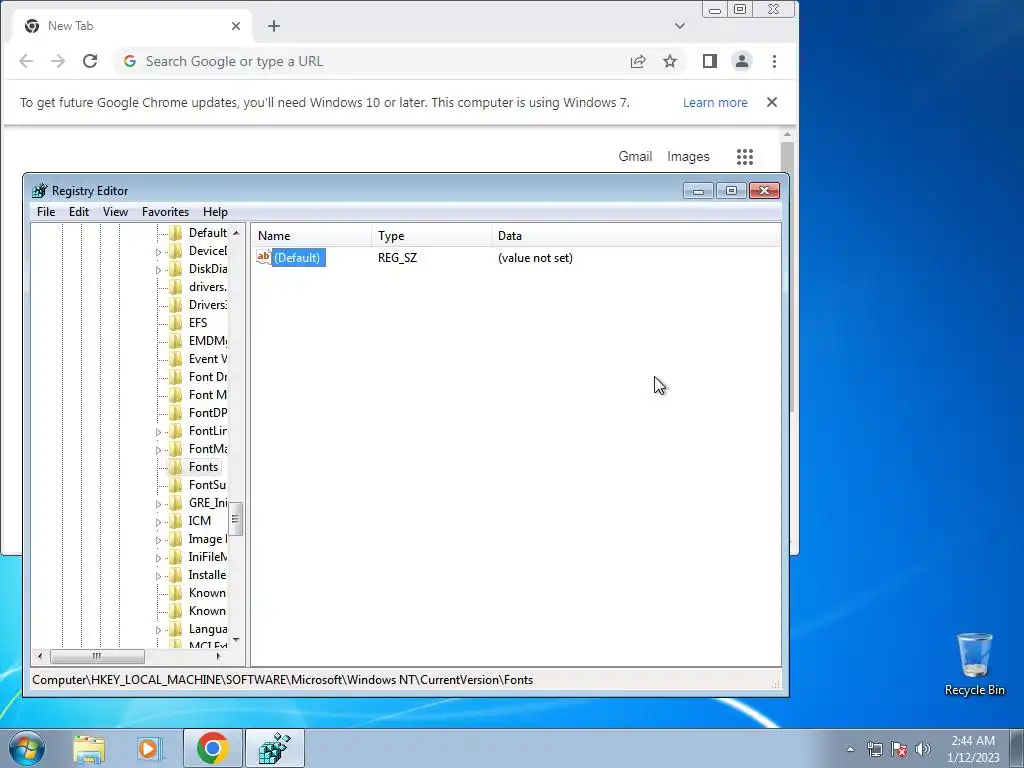Expand the GRE_Ini registry key
1024x768 pixels.
click(x=158, y=504)
